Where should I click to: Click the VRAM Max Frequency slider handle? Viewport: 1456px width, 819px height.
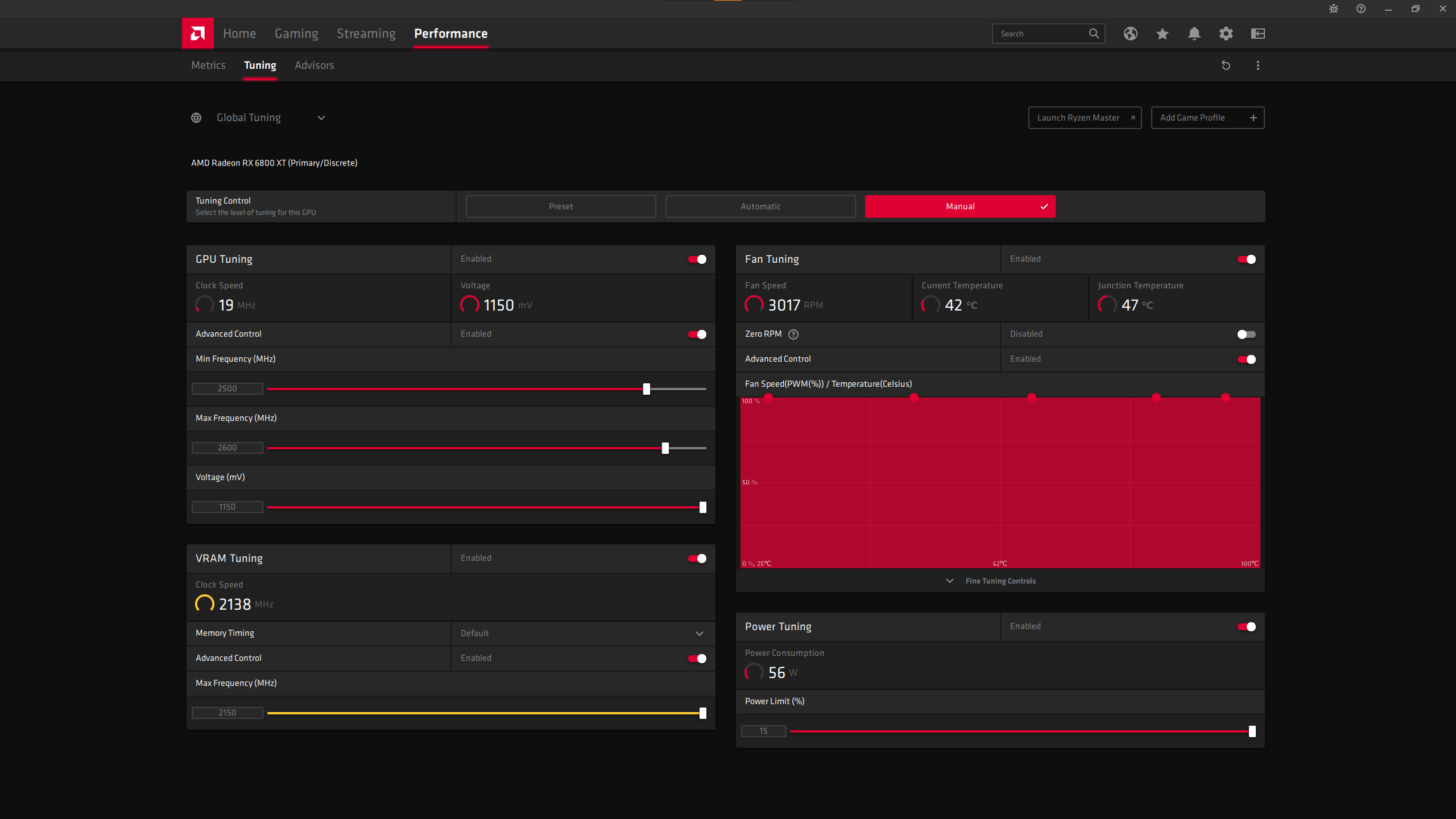[702, 713]
